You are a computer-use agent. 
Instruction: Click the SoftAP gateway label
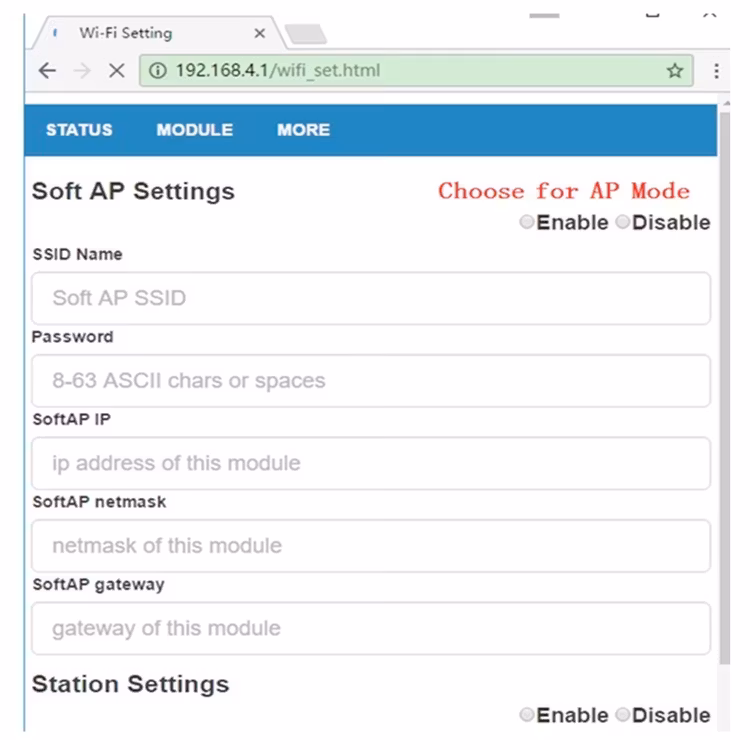click(99, 585)
